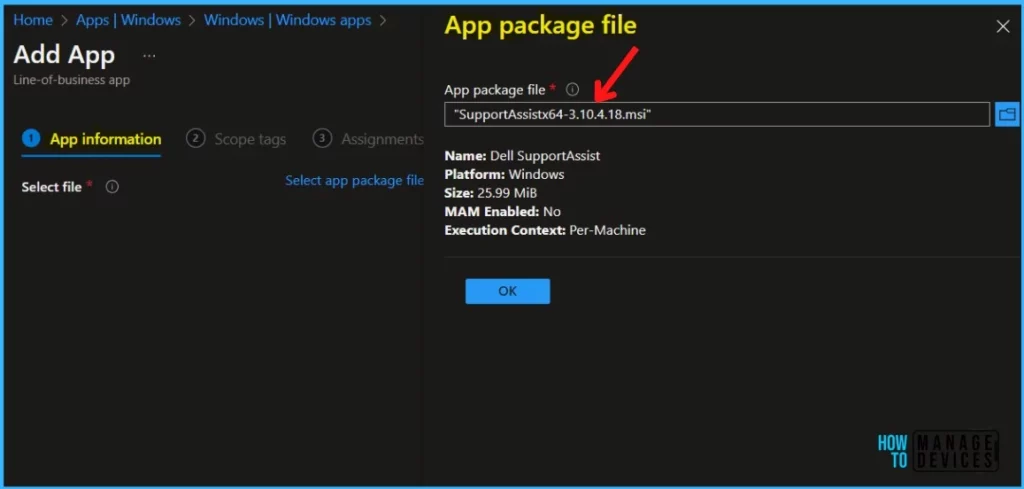
Task: Select the App information step tab
Action: pyautogui.click(x=92, y=139)
